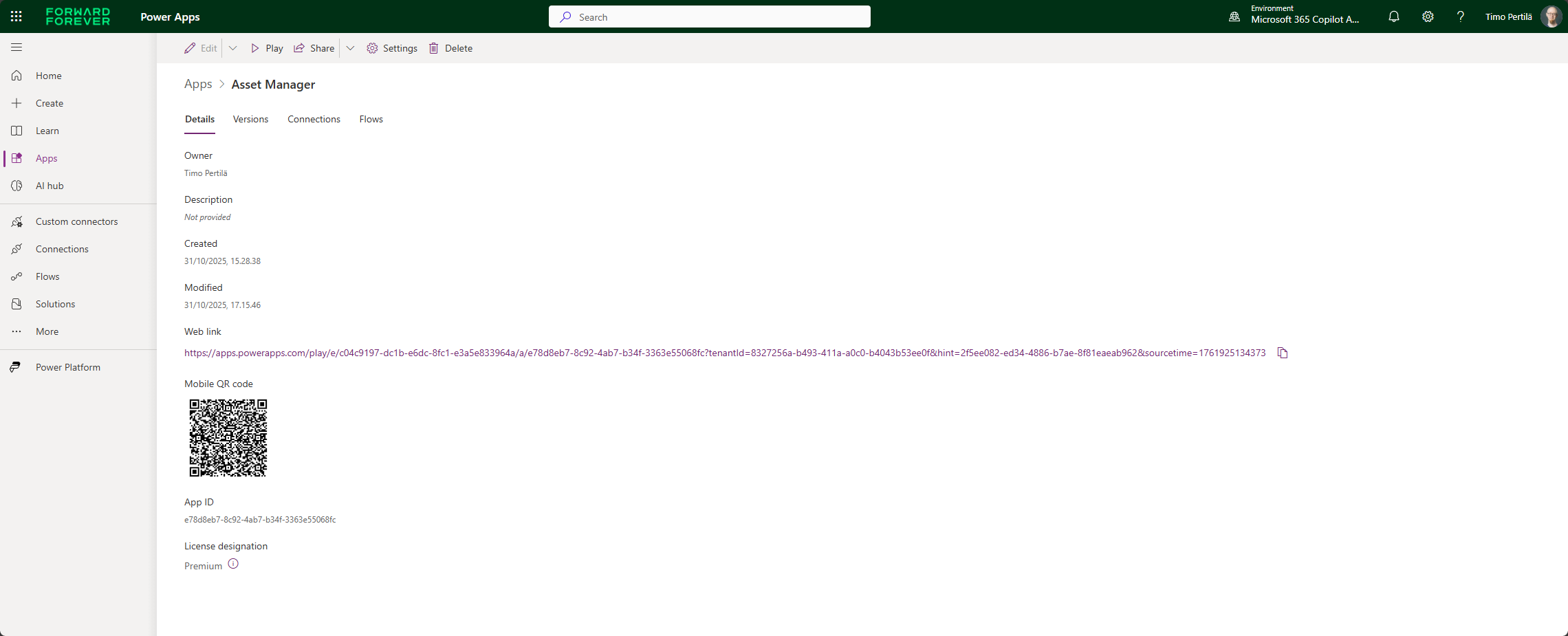Click the help question mark icon

[x=1460, y=17]
